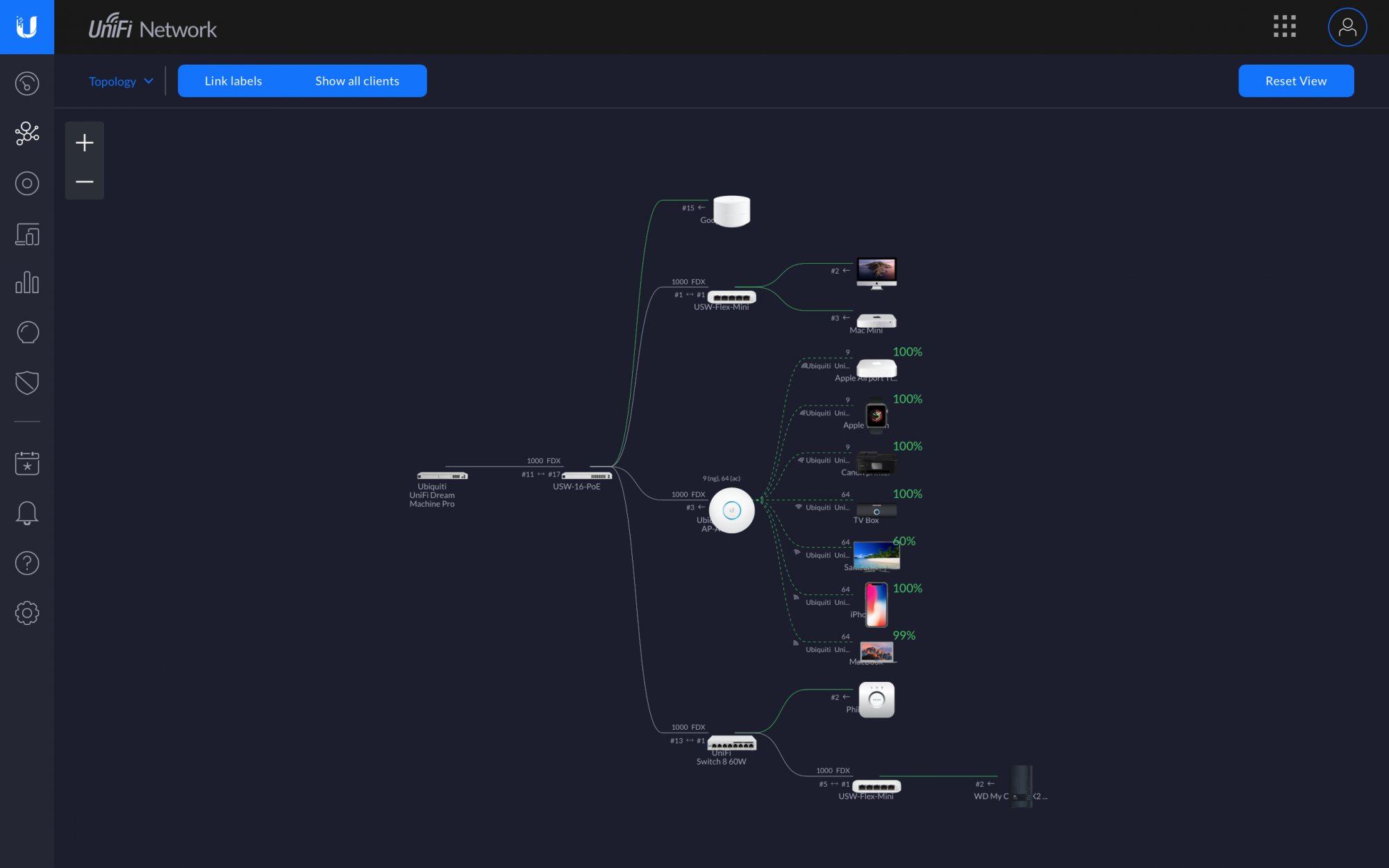
Task: Select the Apple Airport client node
Action: point(876,368)
